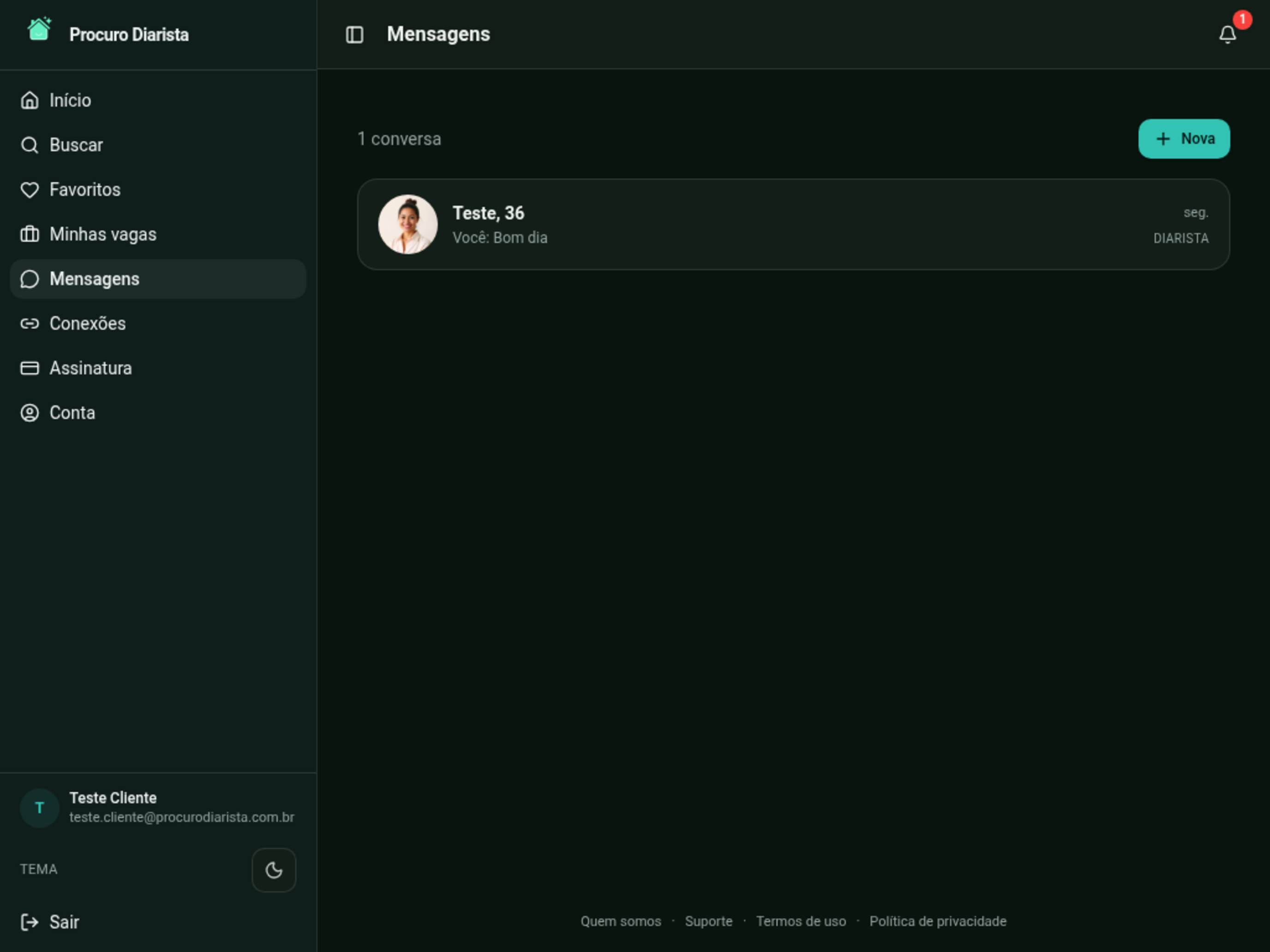Open the Quem somos footer link
This screenshot has width=1270, height=952.
coord(621,921)
